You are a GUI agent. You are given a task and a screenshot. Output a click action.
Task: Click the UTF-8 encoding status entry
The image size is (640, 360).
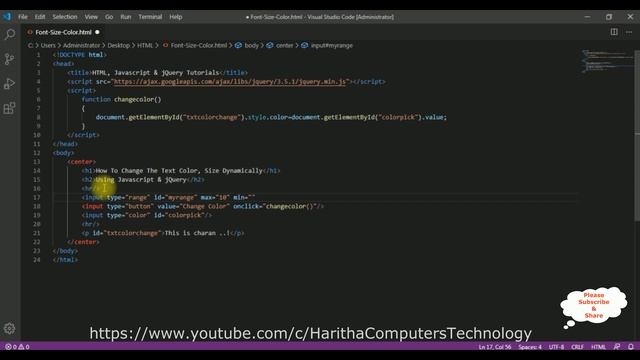pos(556,347)
